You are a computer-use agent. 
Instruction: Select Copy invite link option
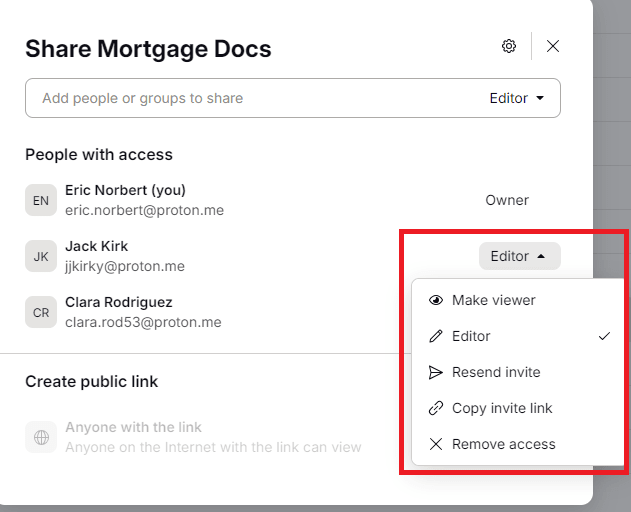tap(519, 408)
